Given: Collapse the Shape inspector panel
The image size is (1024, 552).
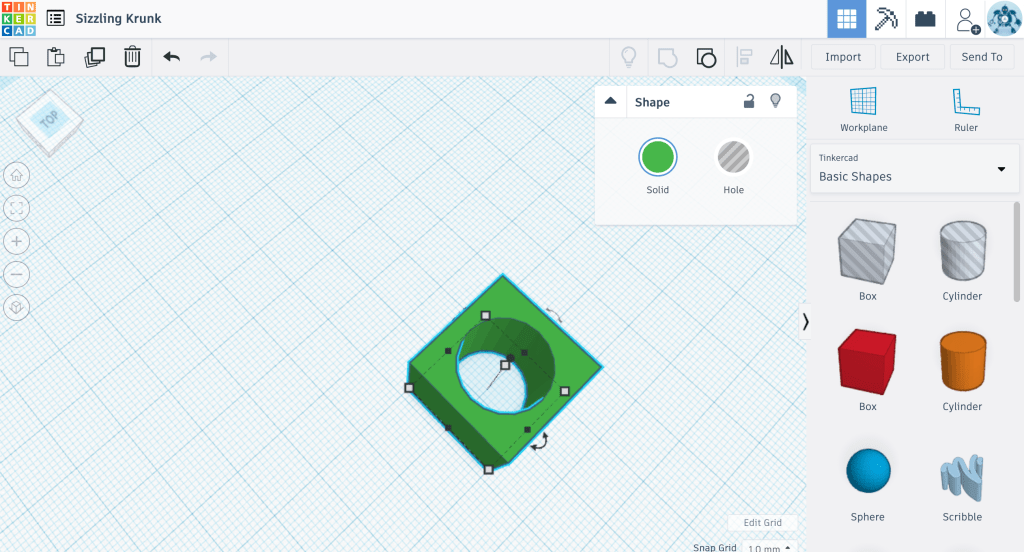Looking at the screenshot, I should [x=611, y=101].
